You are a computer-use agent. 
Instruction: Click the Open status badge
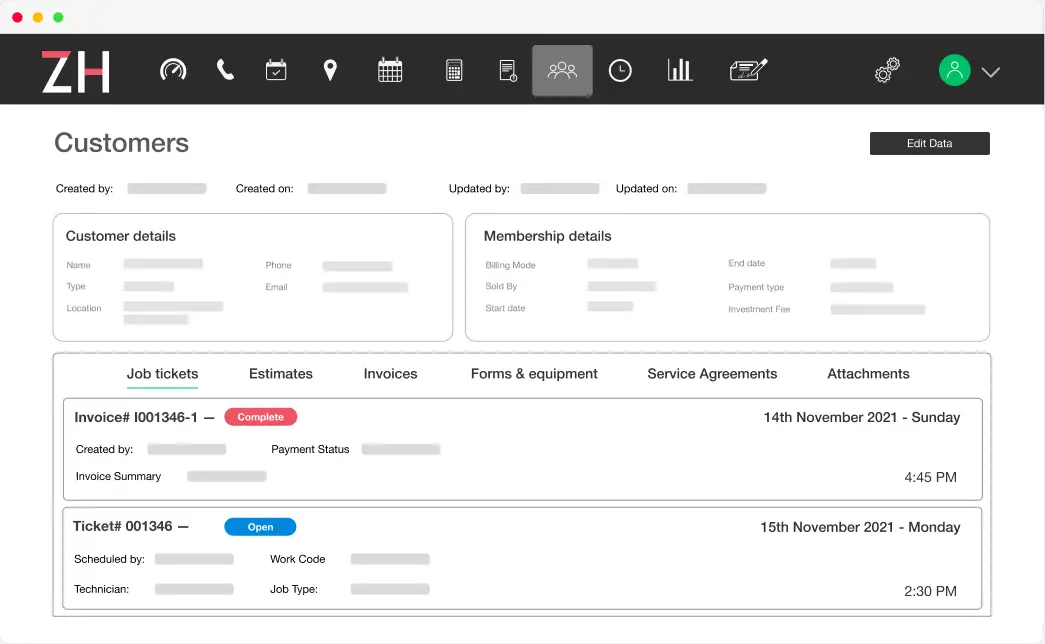point(260,527)
